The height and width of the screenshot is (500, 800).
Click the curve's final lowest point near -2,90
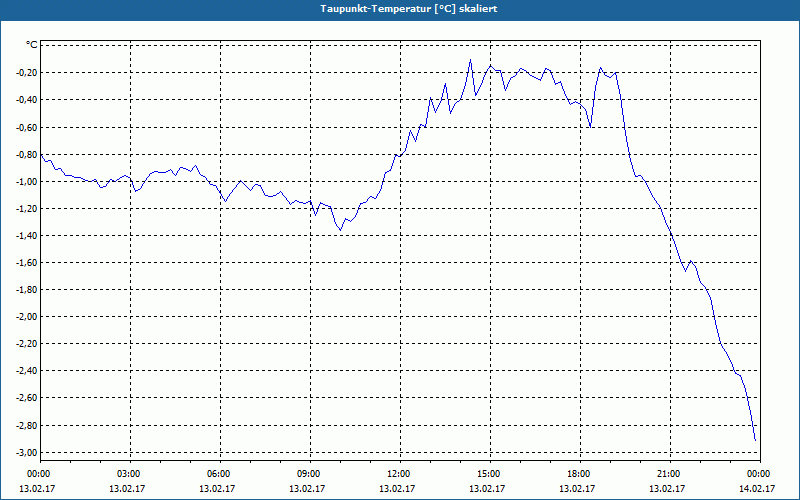[x=755, y=440]
